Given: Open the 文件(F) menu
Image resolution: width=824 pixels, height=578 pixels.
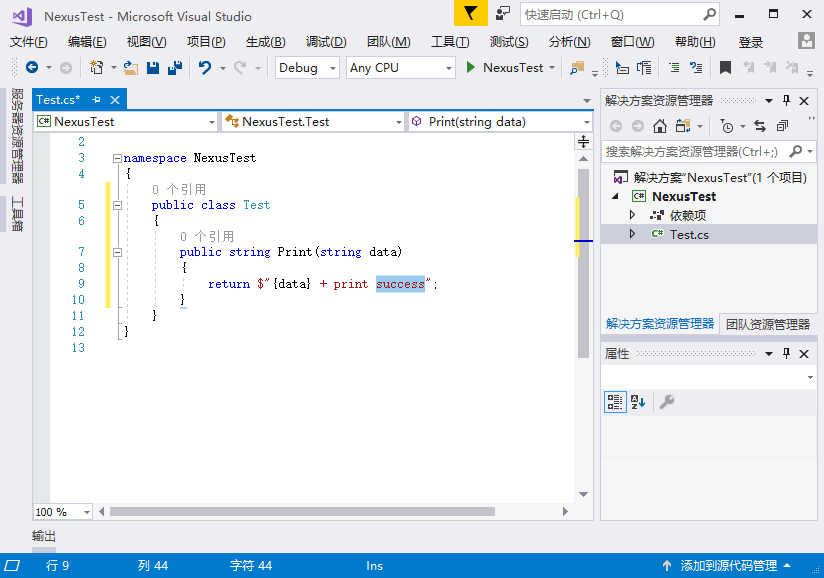Looking at the screenshot, I should (28, 42).
